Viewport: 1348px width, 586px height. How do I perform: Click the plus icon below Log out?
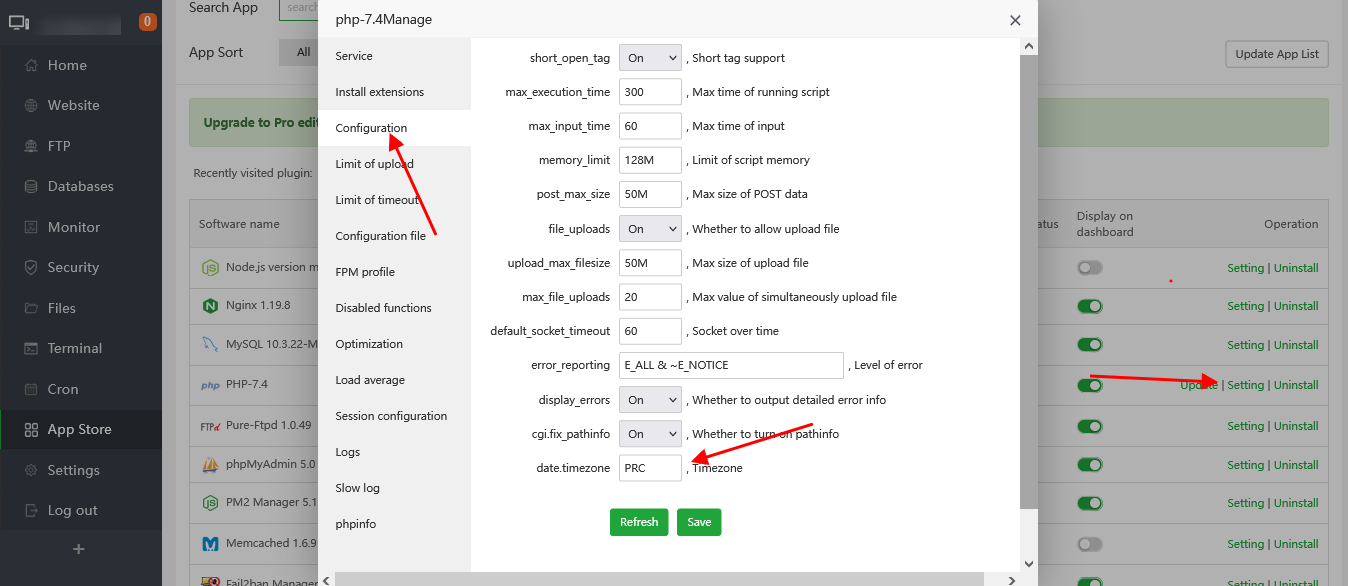79,549
